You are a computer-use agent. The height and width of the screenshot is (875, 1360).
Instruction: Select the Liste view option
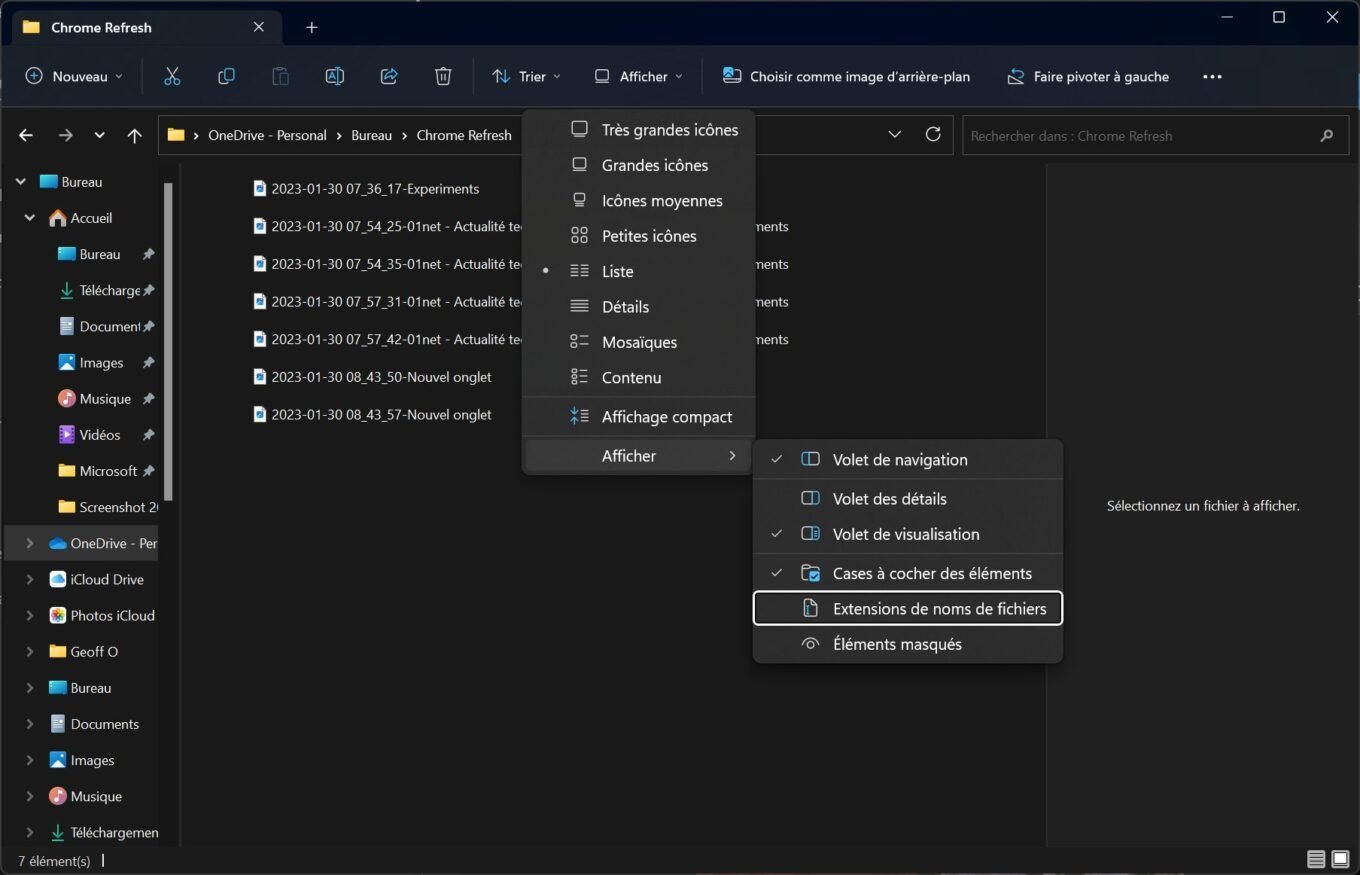click(x=638, y=271)
